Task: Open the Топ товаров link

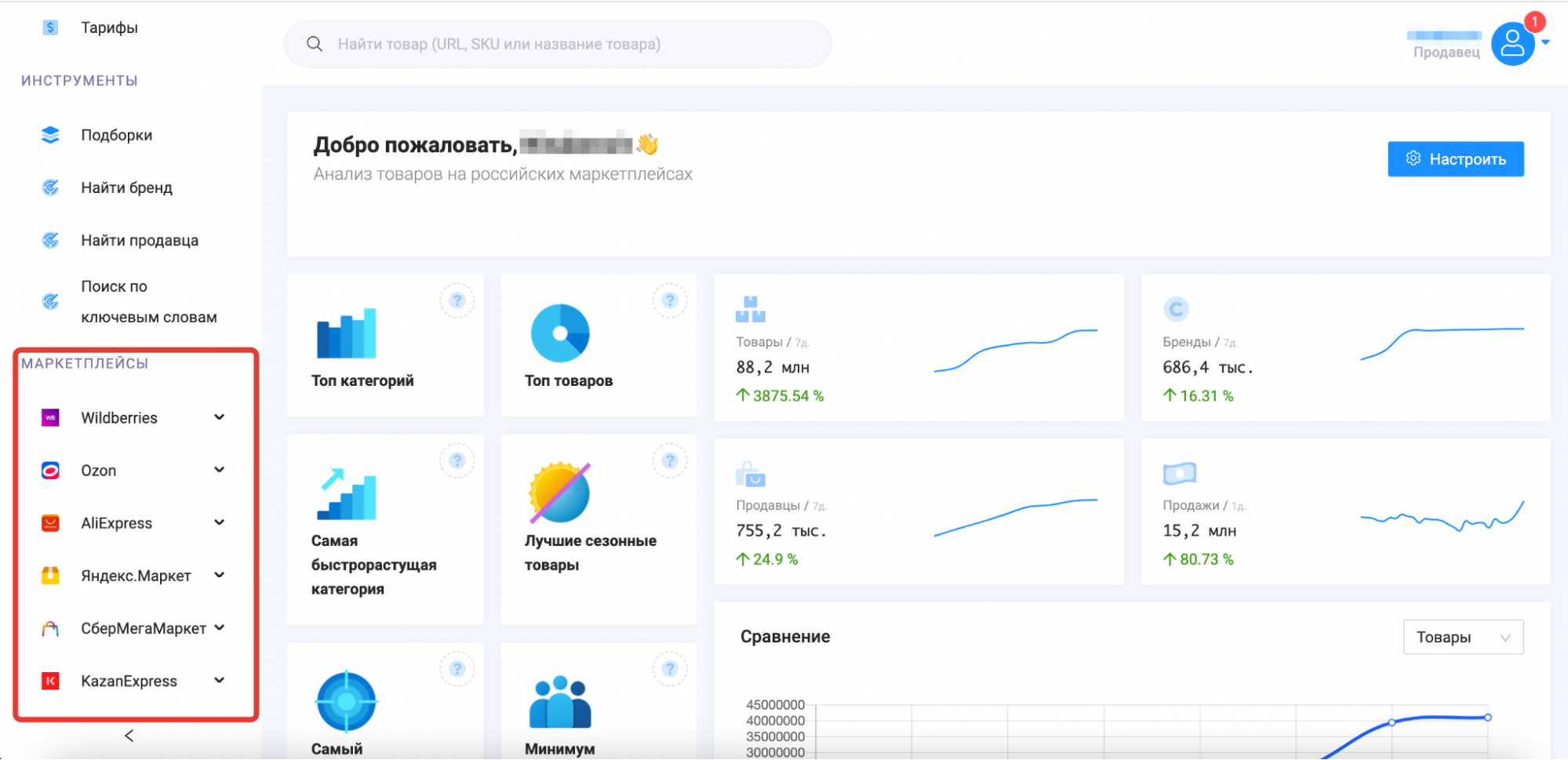Action: tap(569, 380)
